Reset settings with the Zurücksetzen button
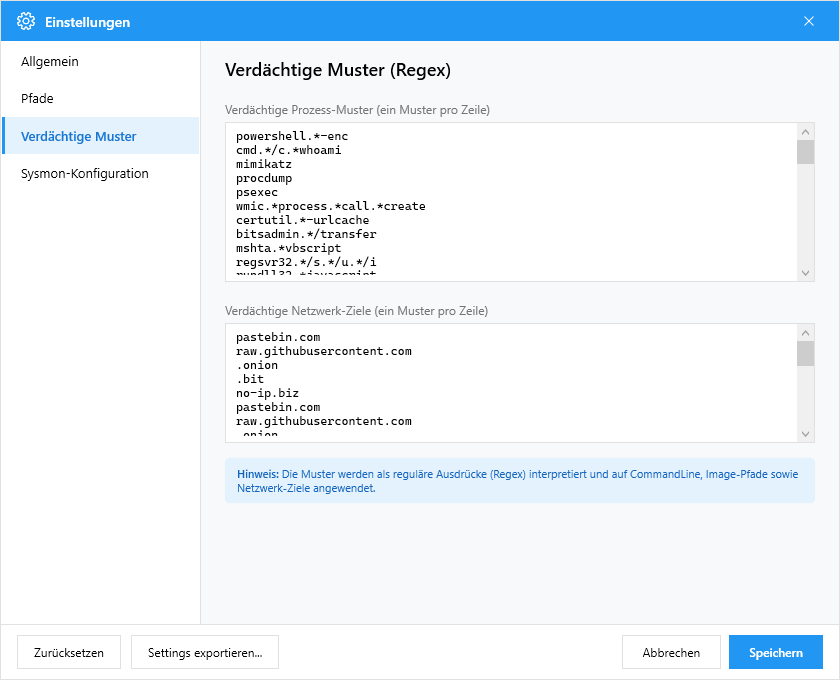Viewport: 840px width, 680px height. click(68, 652)
